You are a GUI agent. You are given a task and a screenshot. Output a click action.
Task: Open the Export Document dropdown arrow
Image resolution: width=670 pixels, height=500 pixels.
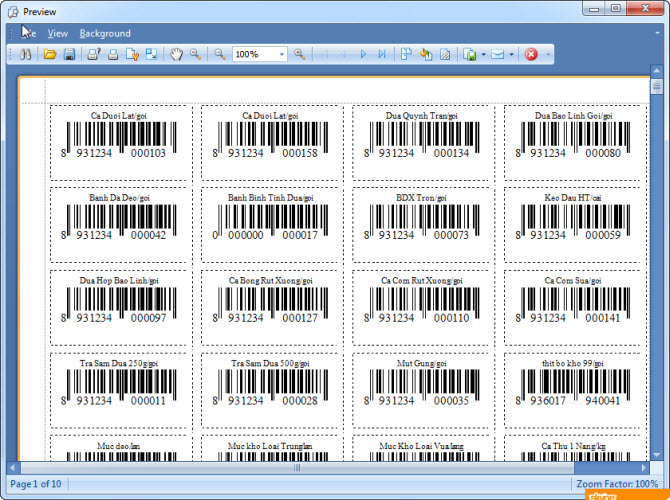coord(484,54)
